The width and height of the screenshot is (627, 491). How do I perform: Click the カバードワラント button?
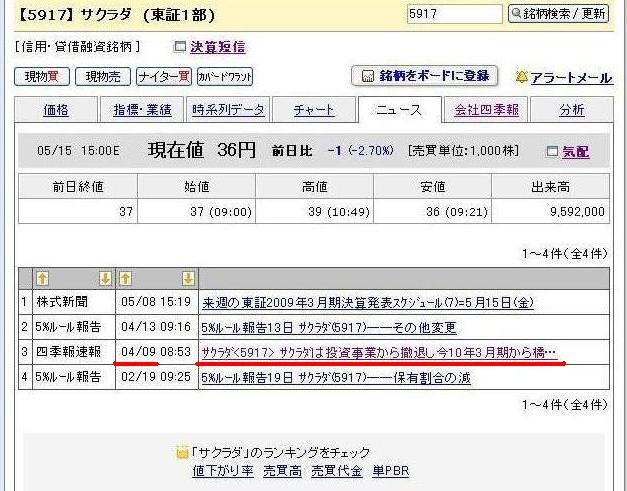click(x=225, y=76)
